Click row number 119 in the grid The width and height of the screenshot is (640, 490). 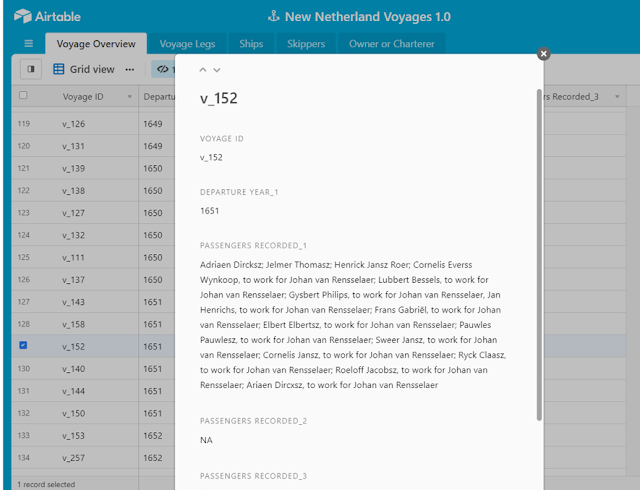click(24, 124)
